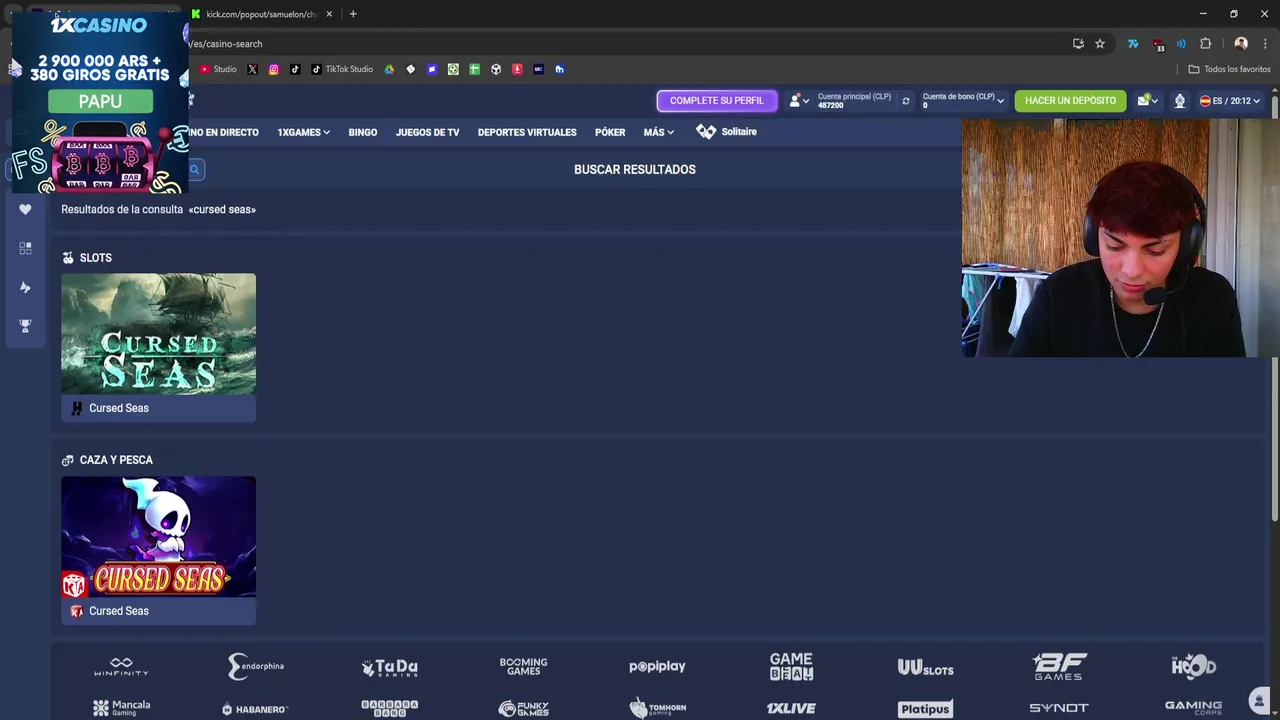The image size is (1280, 720).
Task: Open the favorites heart icon in sidebar
Action: click(25, 209)
